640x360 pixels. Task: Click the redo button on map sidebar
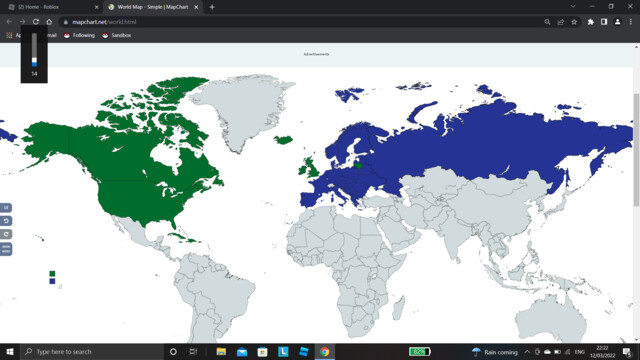click(6, 234)
